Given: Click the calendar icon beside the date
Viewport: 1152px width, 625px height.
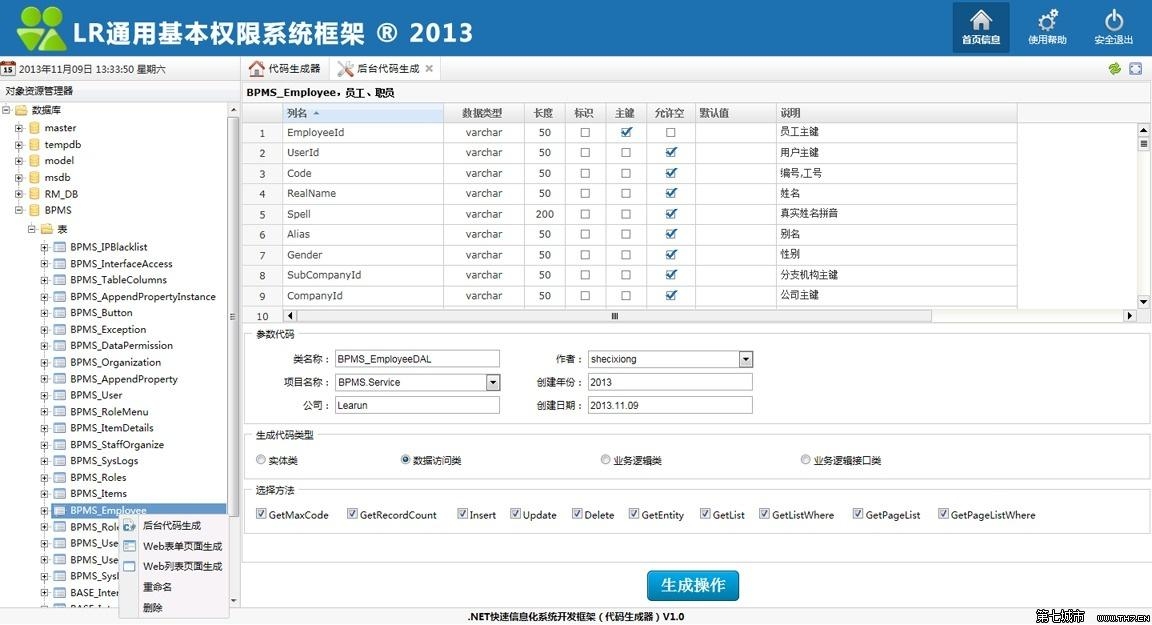Looking at the screenshot, I should (8, 69).
